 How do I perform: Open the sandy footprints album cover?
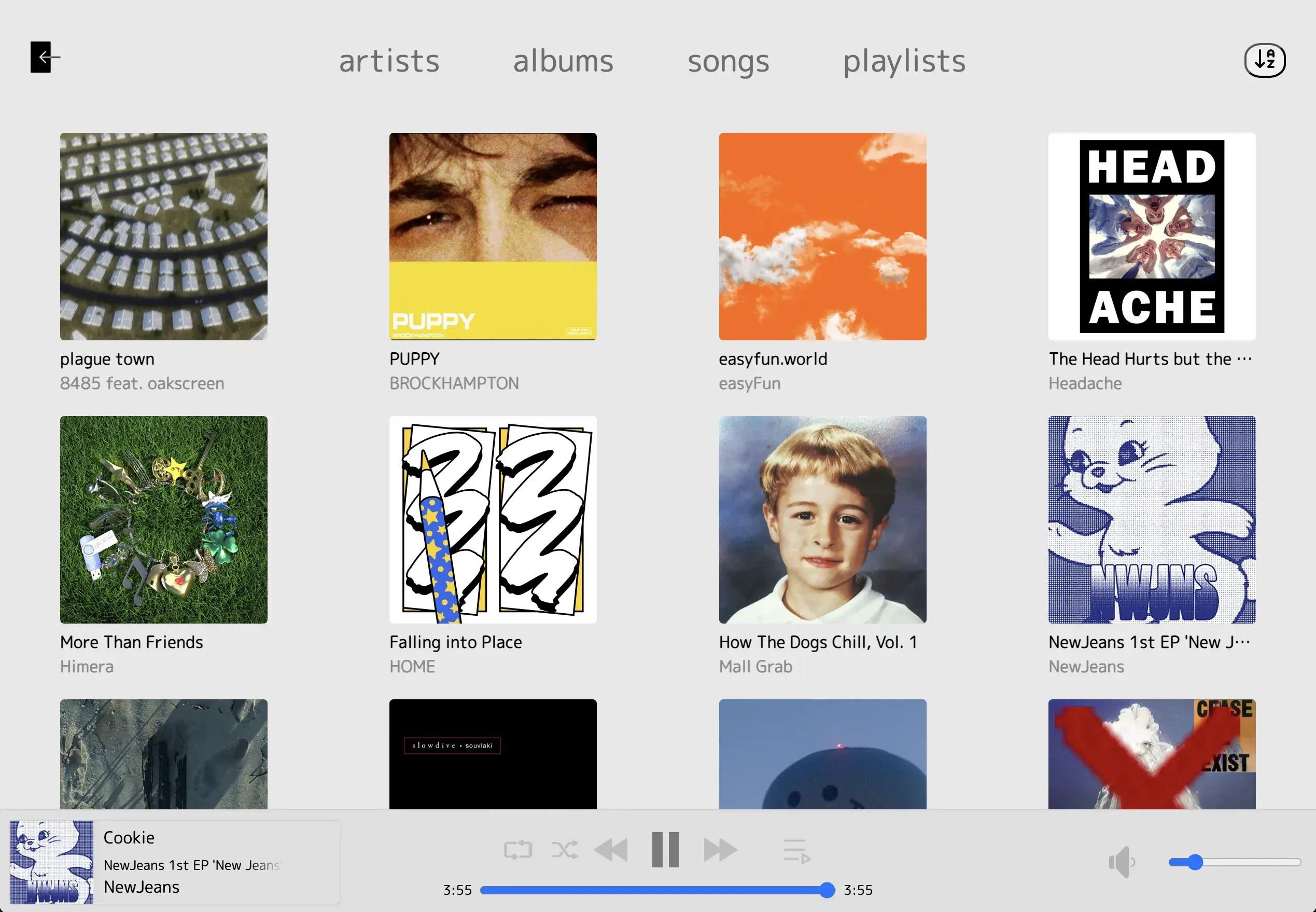pos(163,754)
